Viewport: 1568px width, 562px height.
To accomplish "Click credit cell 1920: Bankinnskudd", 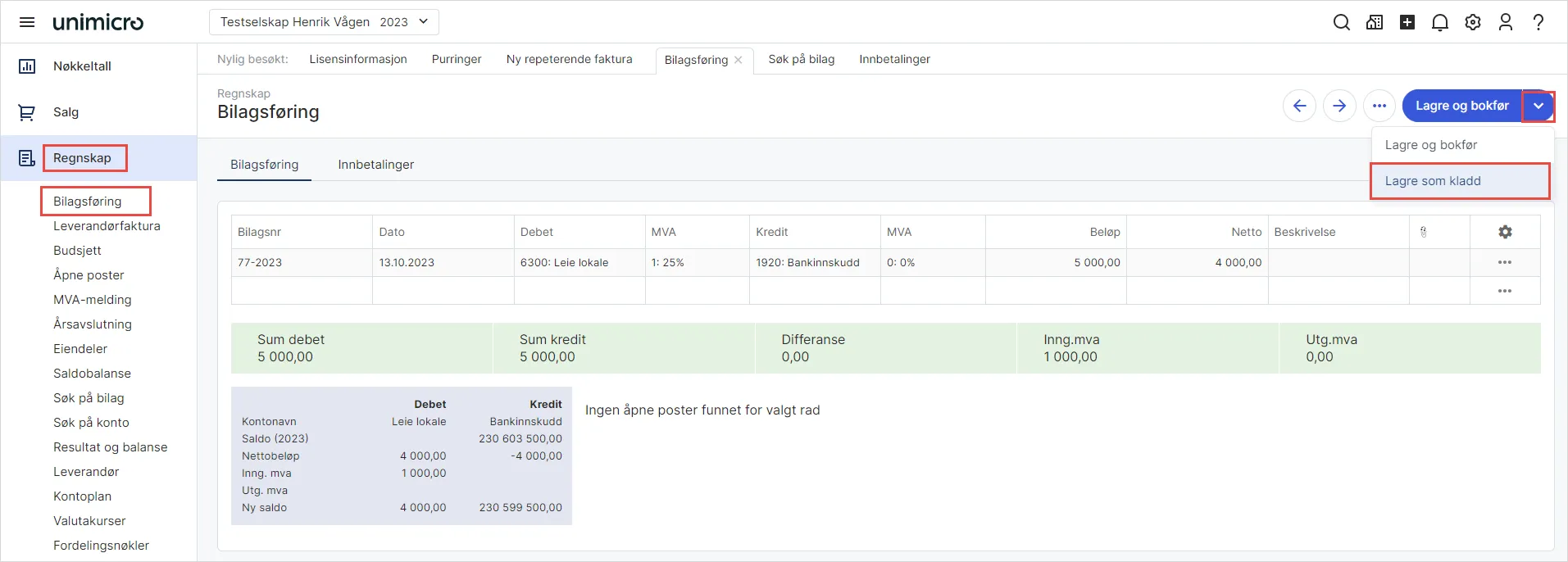I will point(815,262).
